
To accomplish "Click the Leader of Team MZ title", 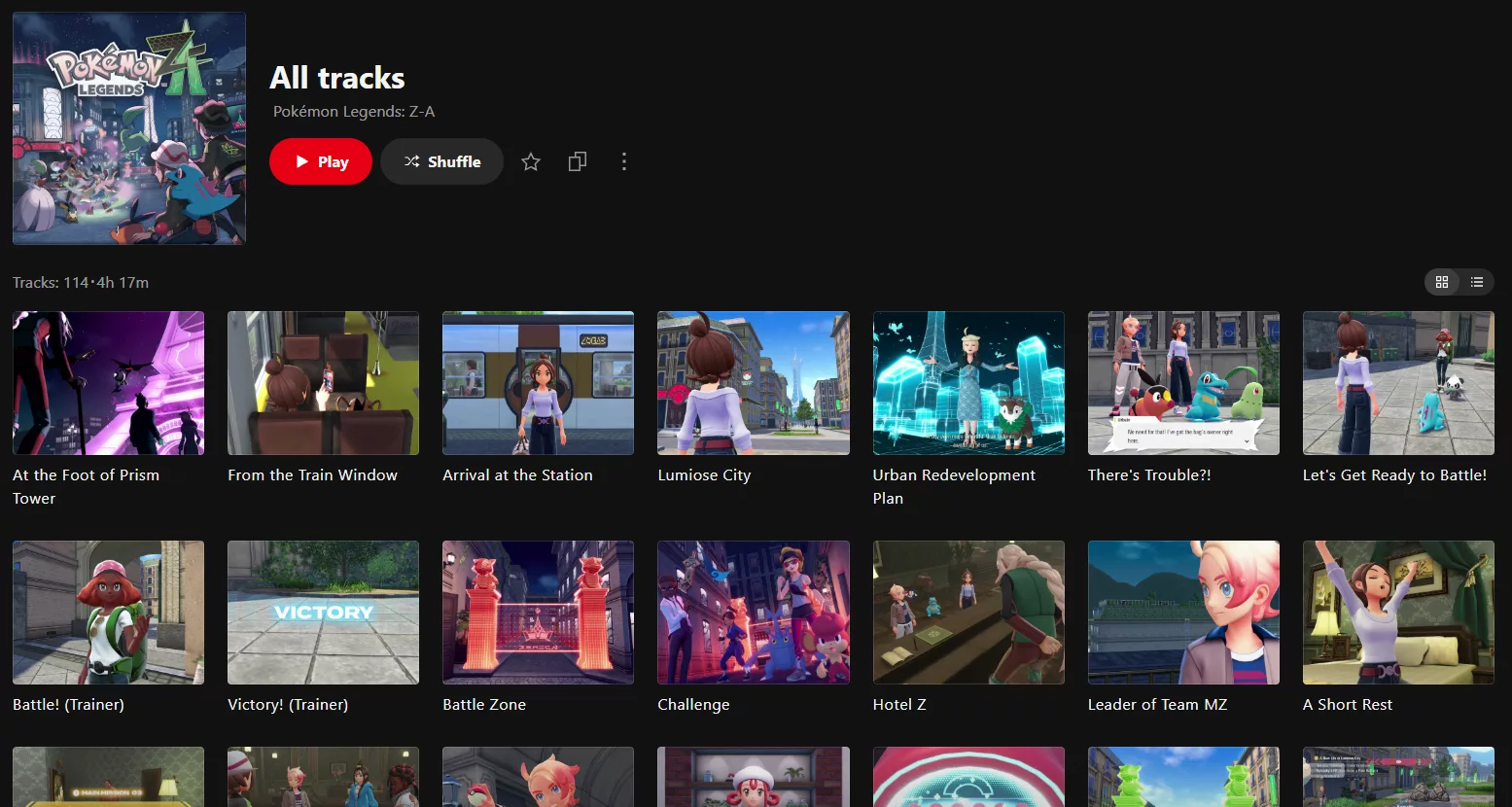I will tap(1157, 705).
